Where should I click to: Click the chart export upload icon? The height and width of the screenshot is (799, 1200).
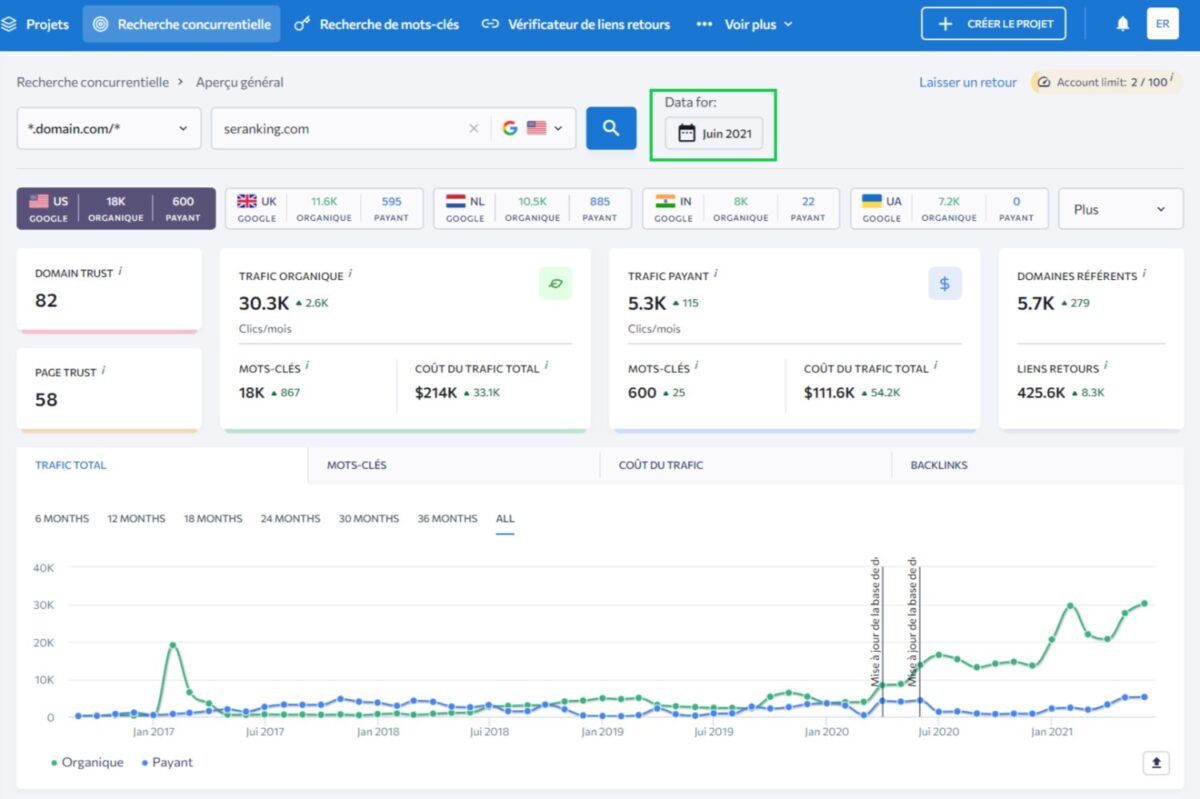(x=1156, y=763)
